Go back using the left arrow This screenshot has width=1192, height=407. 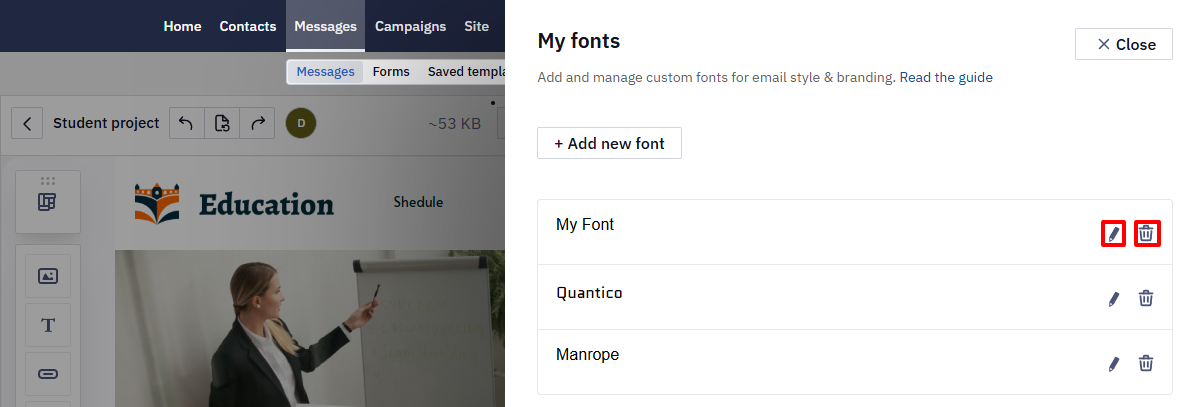[27, 123]
